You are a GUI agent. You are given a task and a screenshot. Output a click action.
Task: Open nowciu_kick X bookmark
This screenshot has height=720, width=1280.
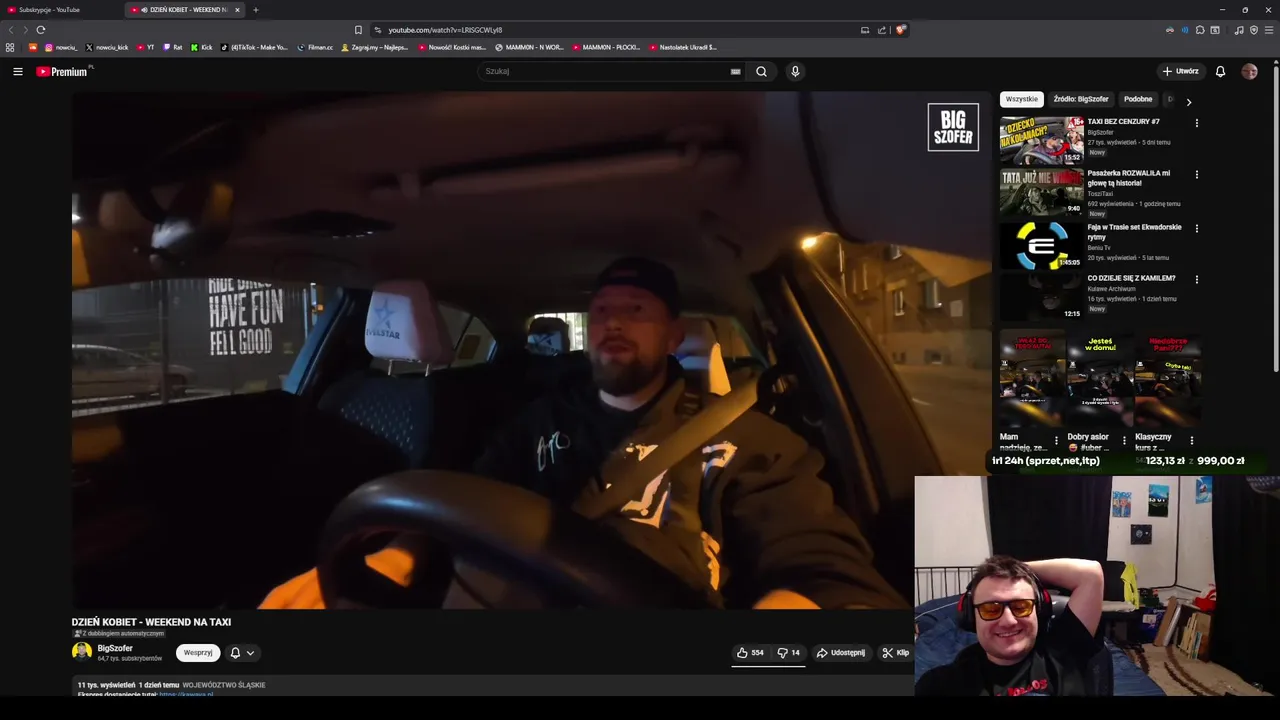[x=107, y=47]
